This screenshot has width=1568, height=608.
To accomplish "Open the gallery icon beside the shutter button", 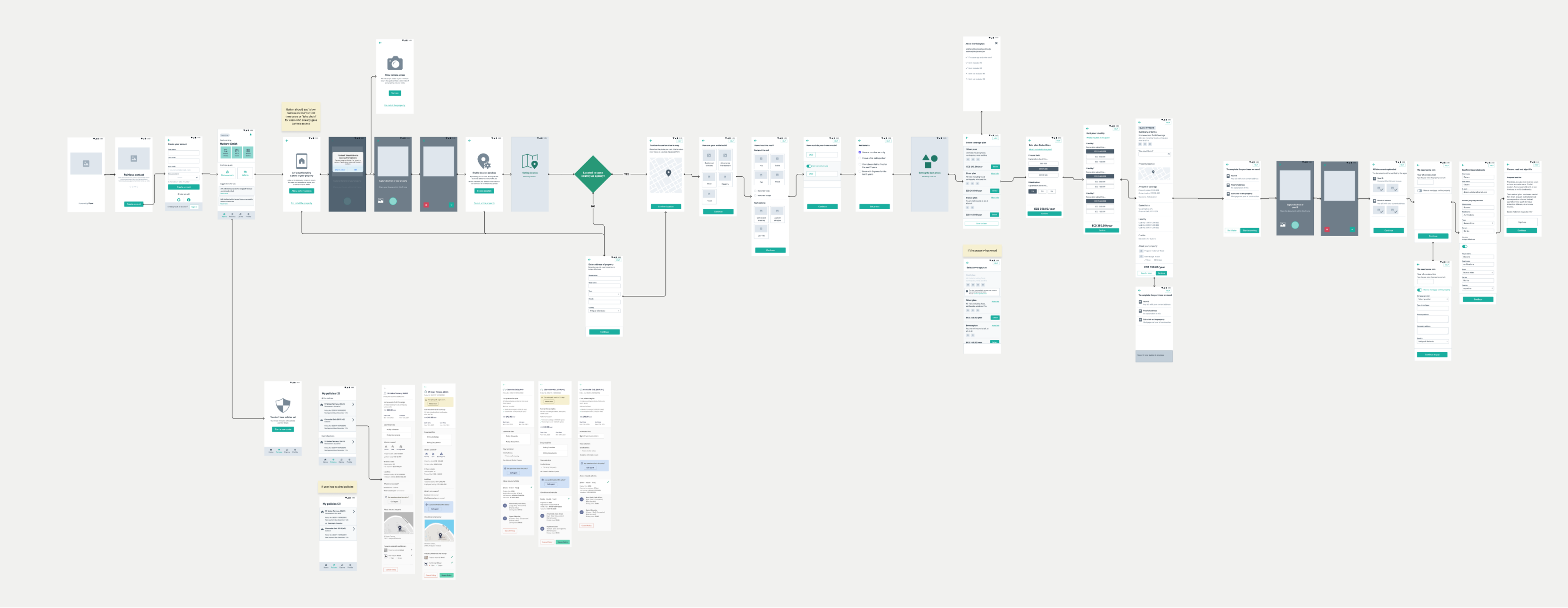I will tap(381, 201).
